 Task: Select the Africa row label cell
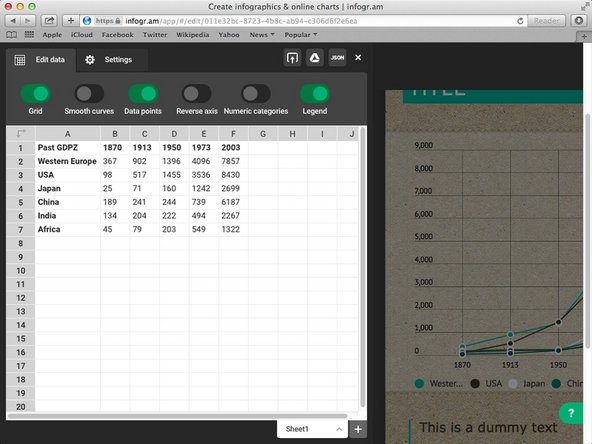[x=68, y=229]
